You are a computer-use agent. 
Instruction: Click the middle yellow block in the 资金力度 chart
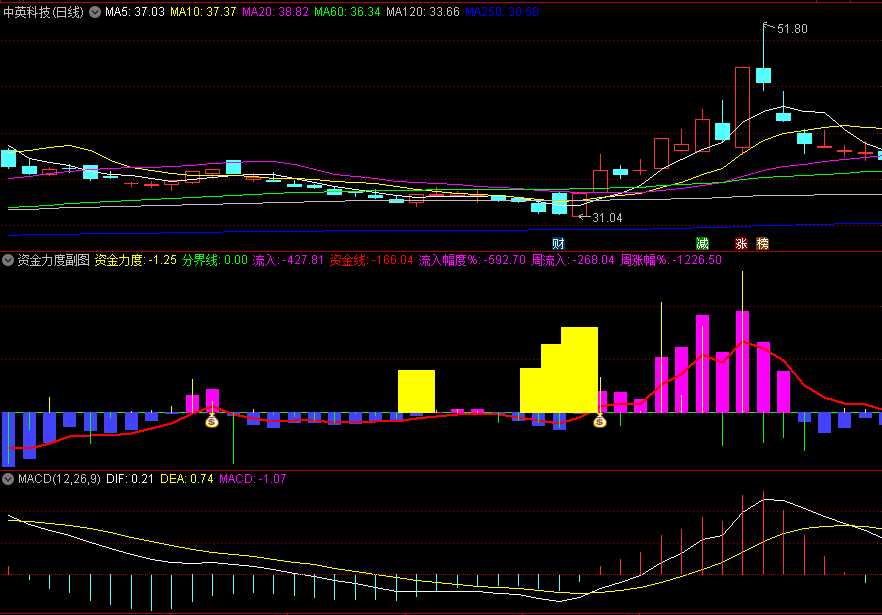[416, 391]
